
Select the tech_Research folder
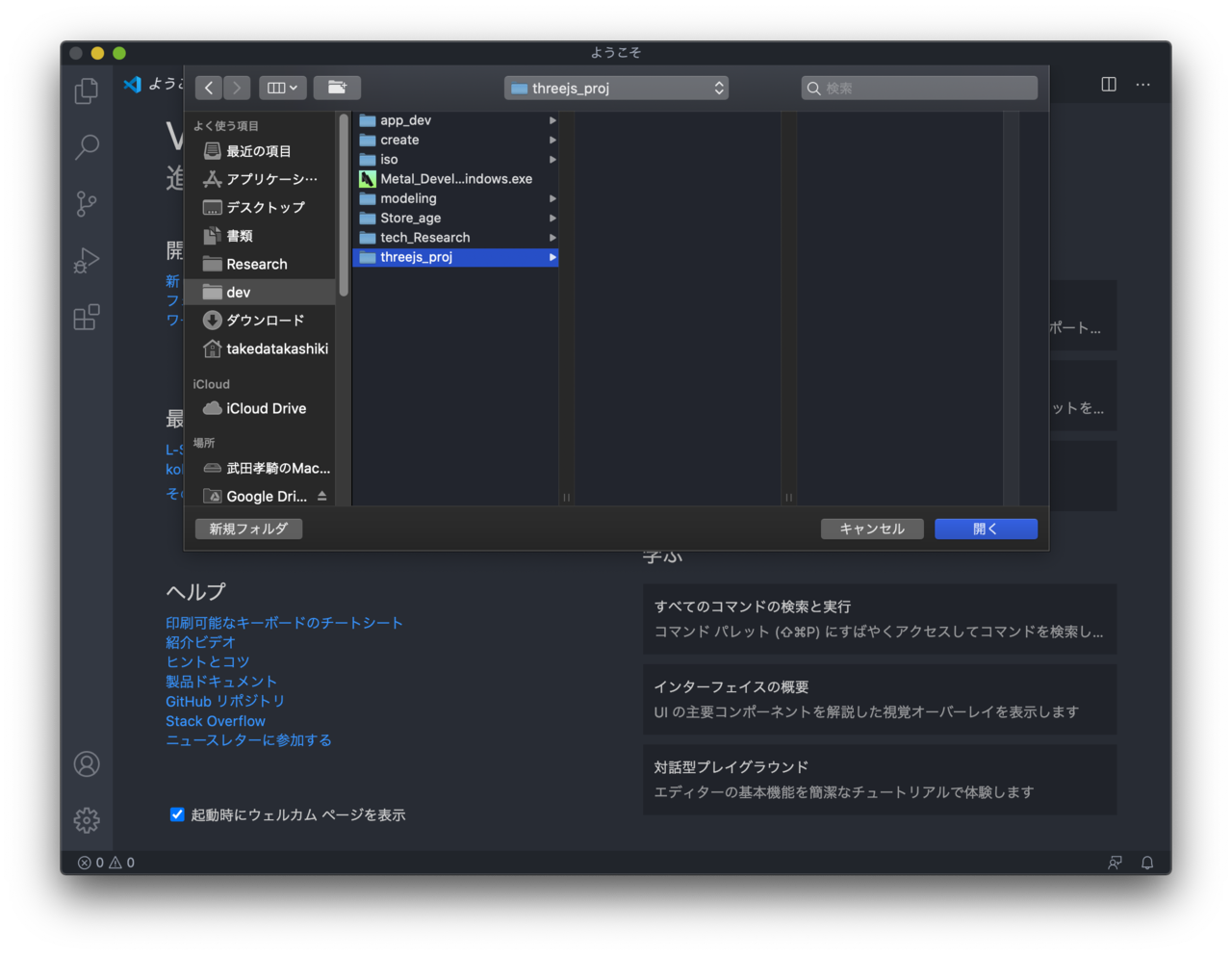click(455, 237)
